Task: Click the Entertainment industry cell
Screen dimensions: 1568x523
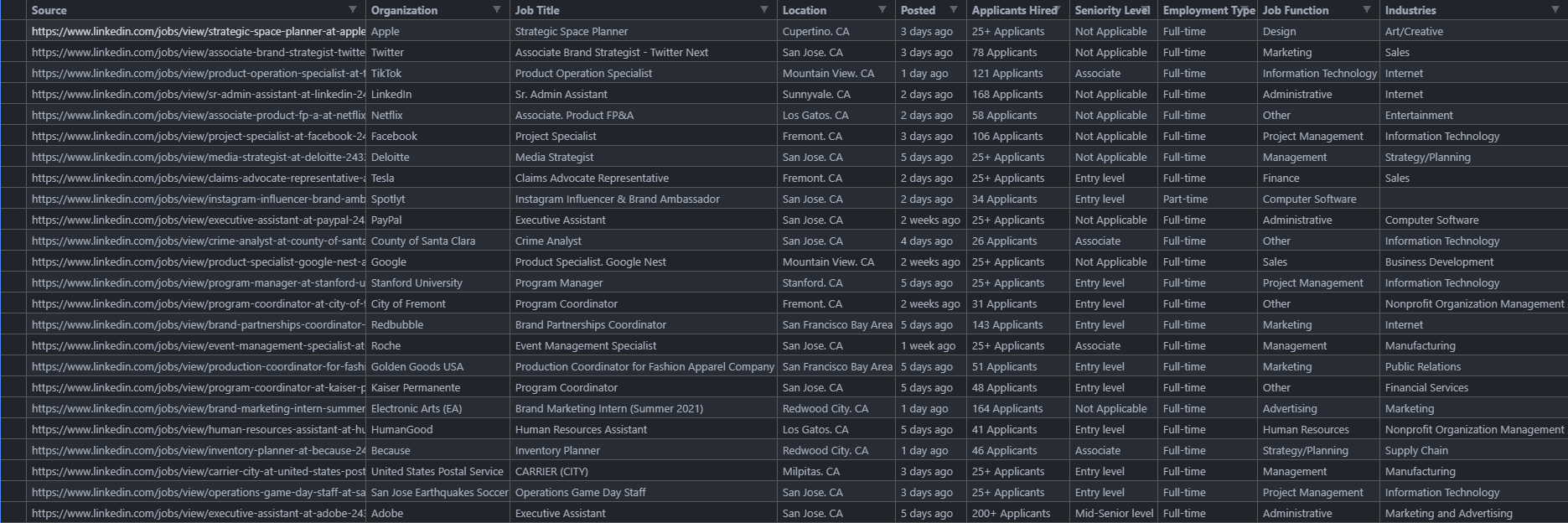Action: pyautogui.click(x=1473, y=115)
